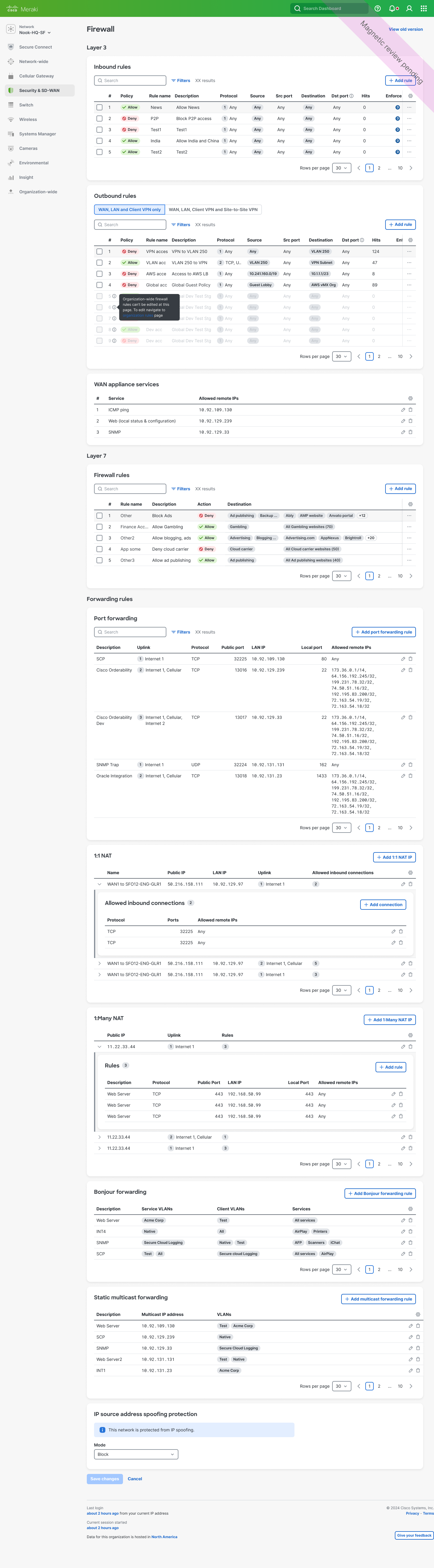Select the VPN acces outbound rule checkbox
Image resolution: width=434 pixels, height=1568 pixels.
(x=99, y=251)
